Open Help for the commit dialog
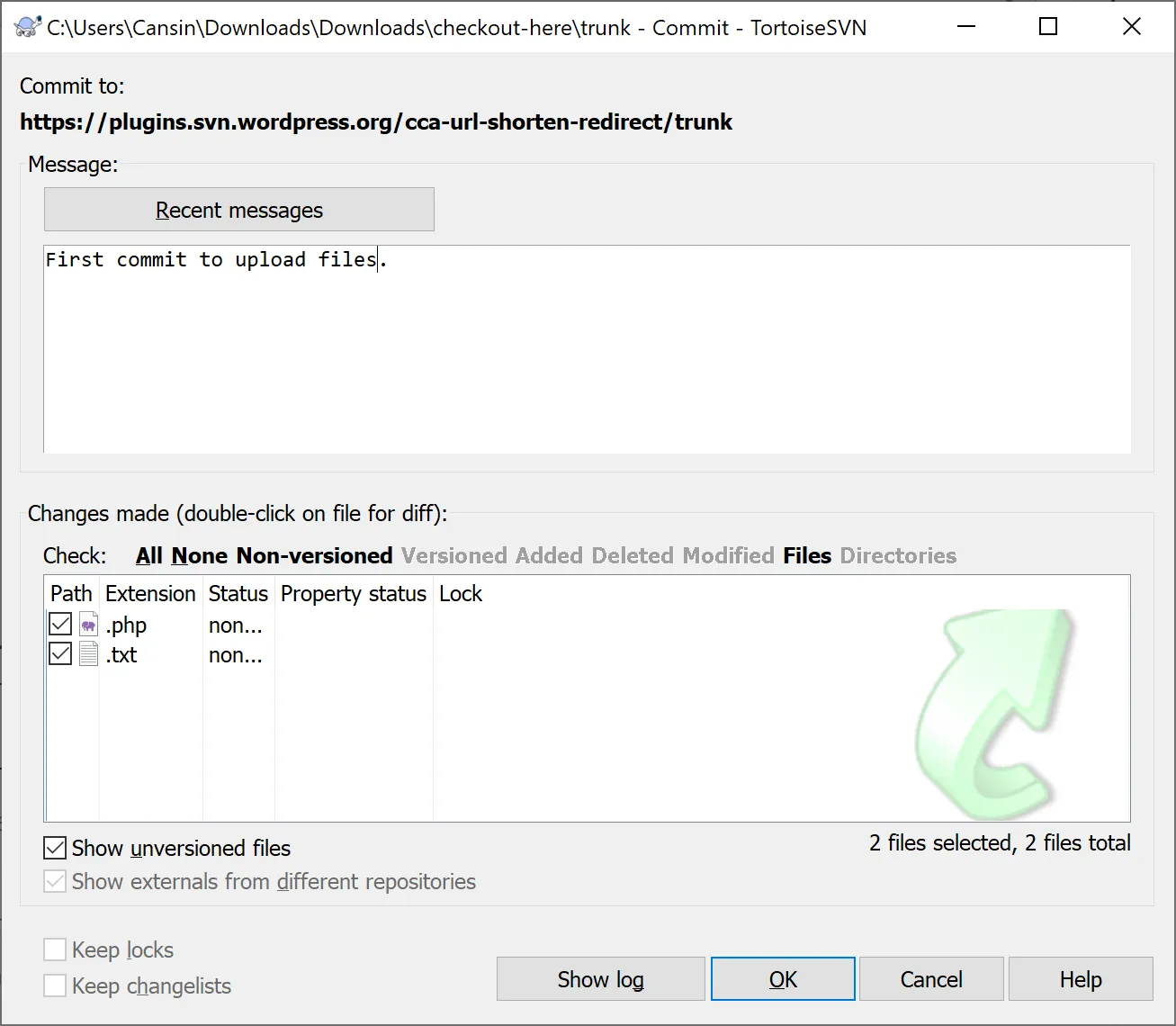 (x=1080, y=979)
